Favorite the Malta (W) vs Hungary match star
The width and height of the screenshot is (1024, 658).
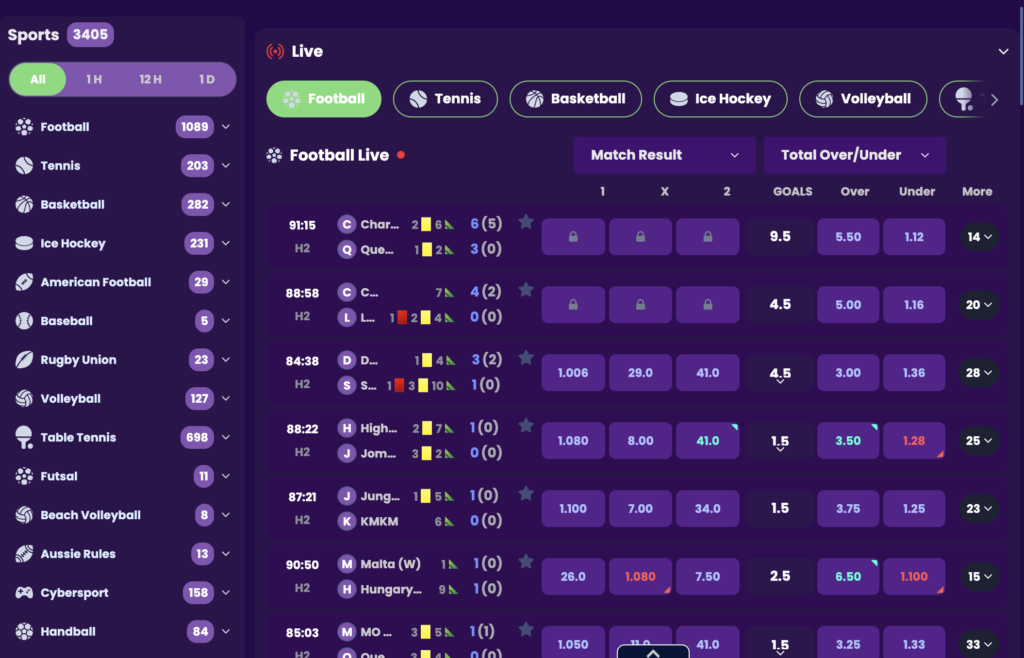(x=526, y=561)
